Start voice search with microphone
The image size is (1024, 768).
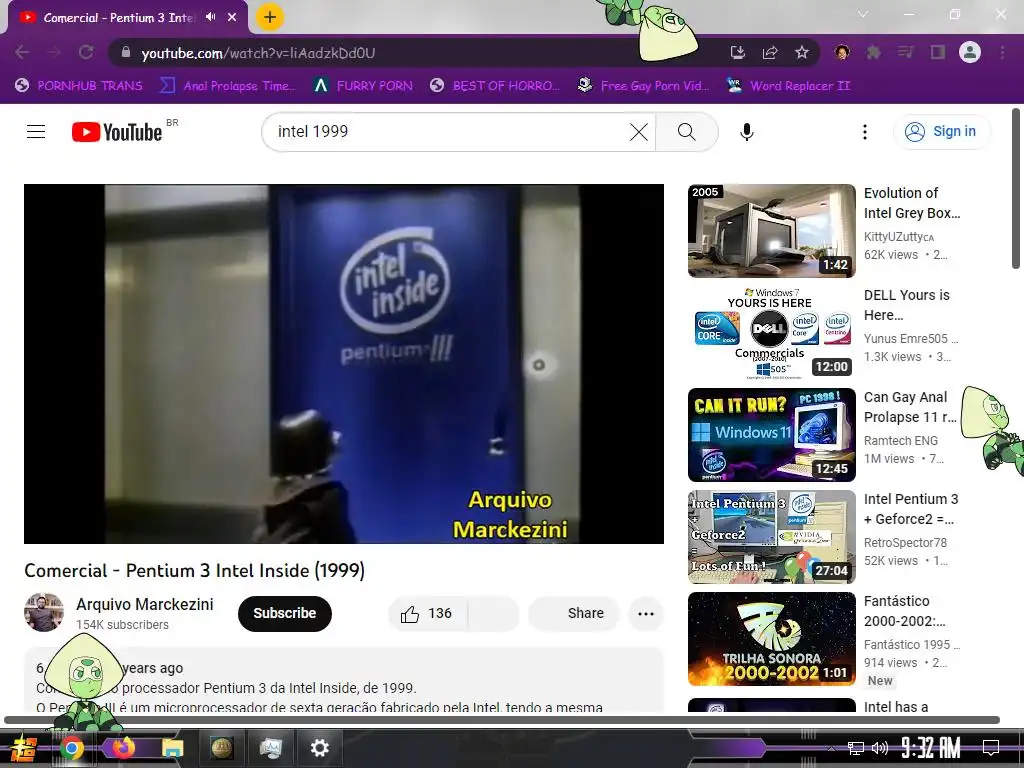click(x=746, y=132)
